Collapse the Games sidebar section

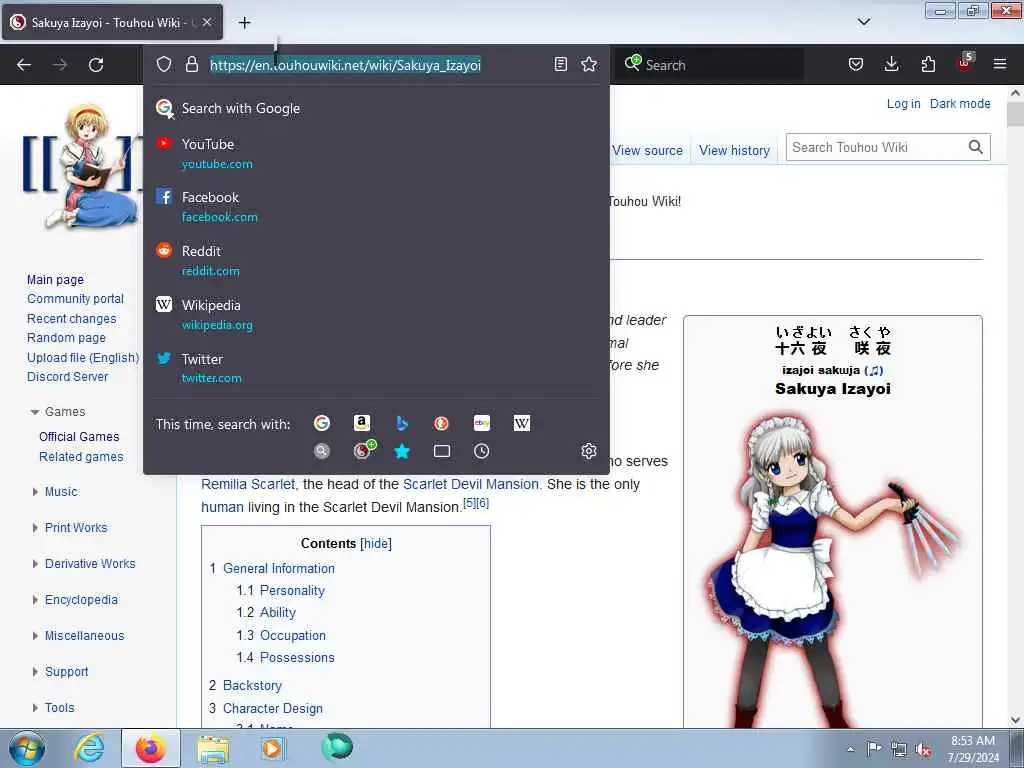(35, 412)
